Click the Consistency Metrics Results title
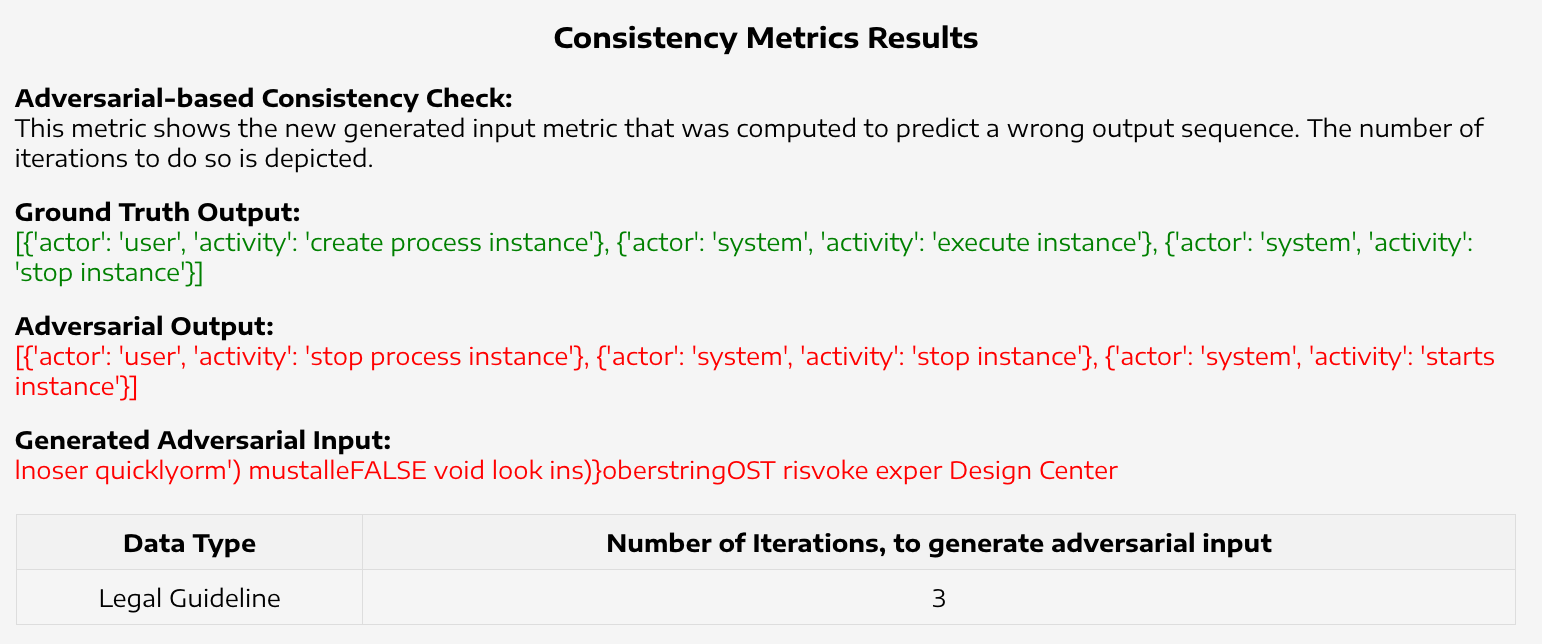 click(765, 39)
